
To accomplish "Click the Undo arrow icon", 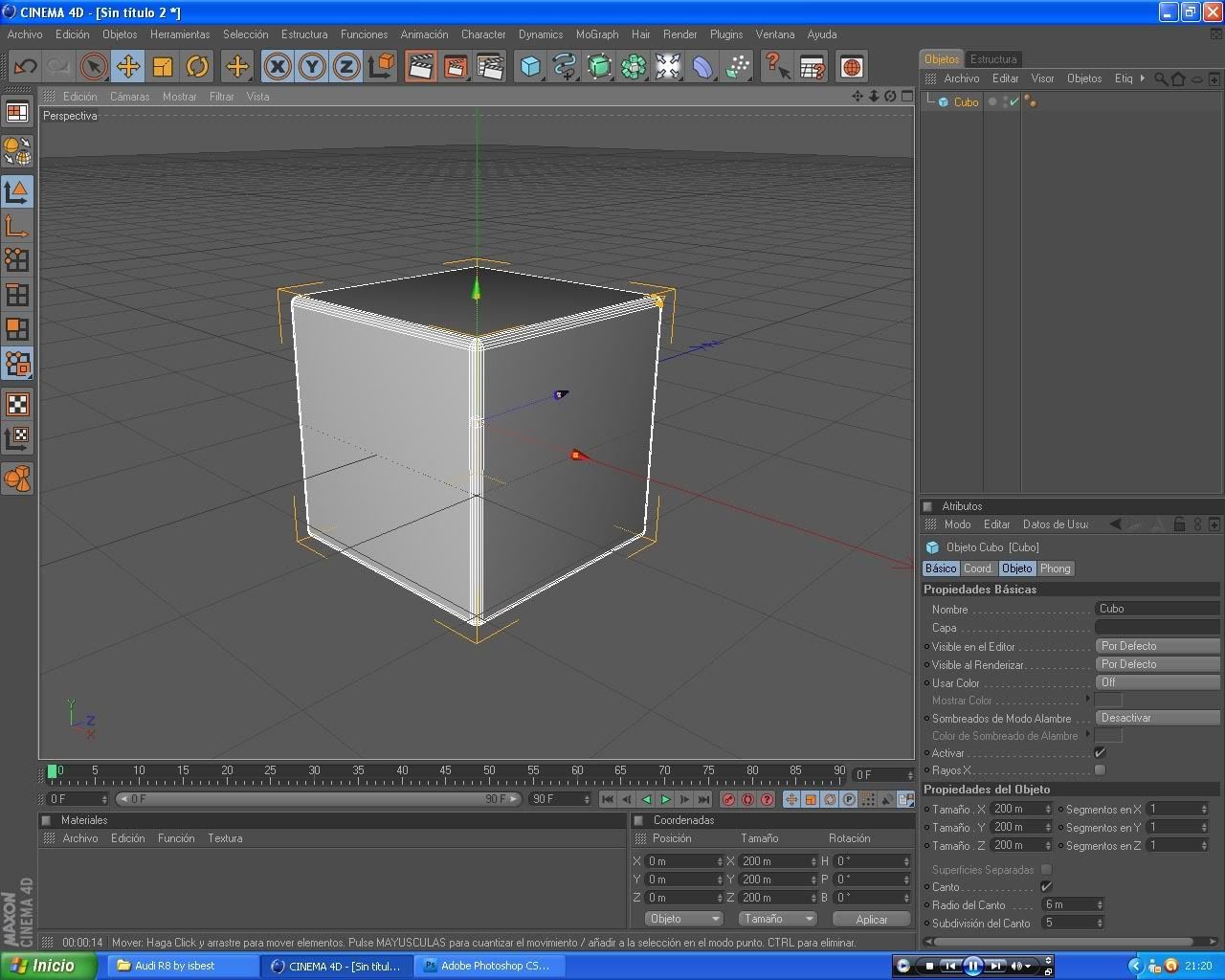I will pyautogui.click(x=25, y=66).
